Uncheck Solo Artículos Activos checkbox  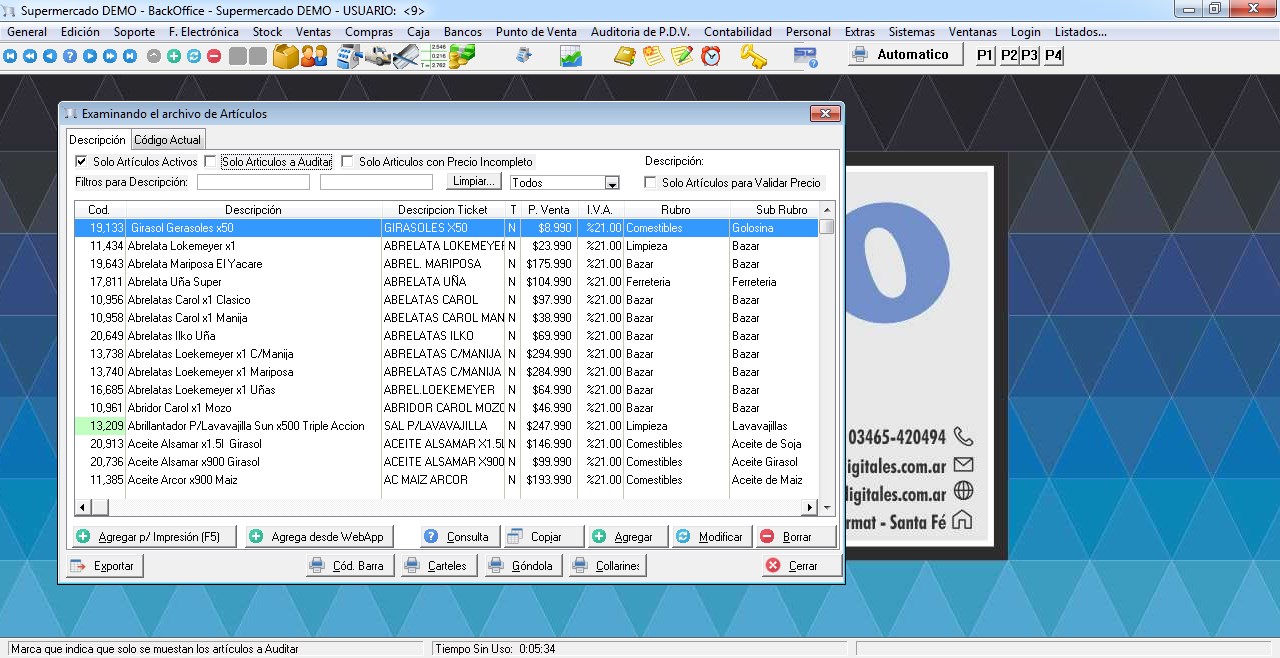[81, 161]
